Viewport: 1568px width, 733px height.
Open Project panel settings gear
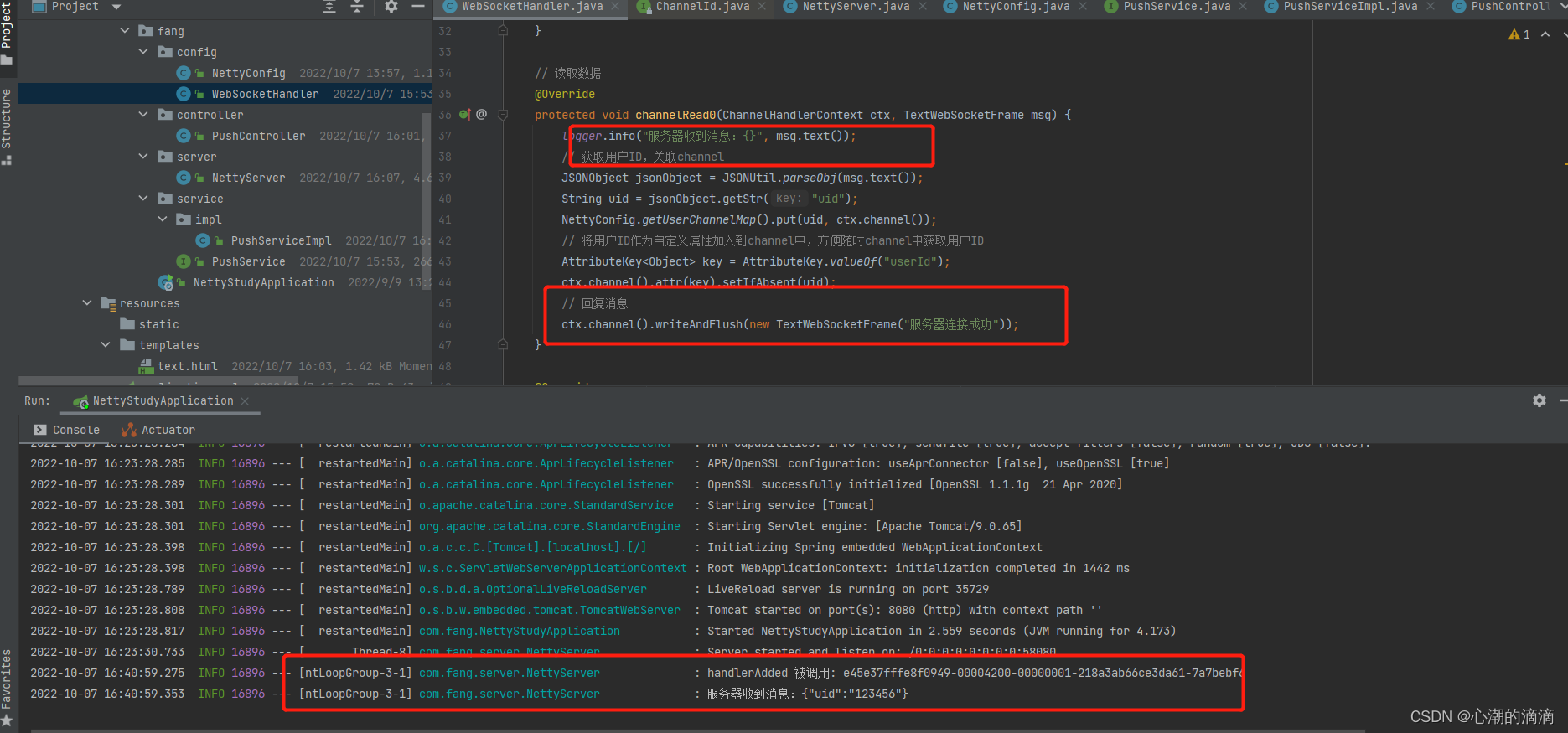click(391, 7)
